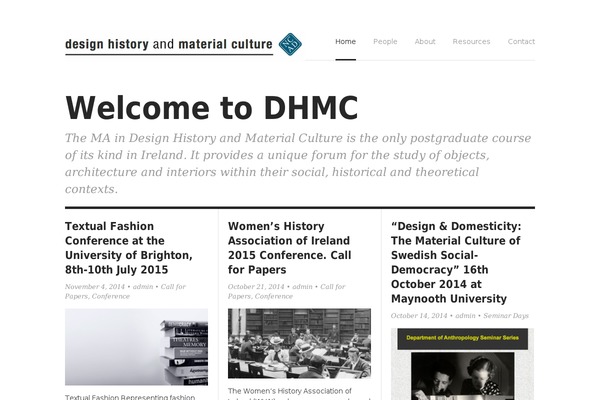
Task: Go to the People page
Action: 385,41
